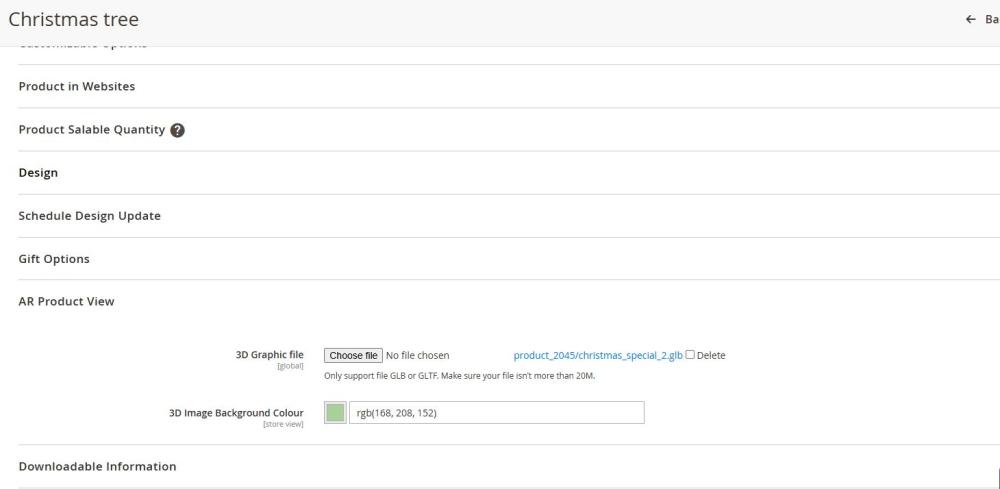Click the GLB or GLTF file size note

460,376
